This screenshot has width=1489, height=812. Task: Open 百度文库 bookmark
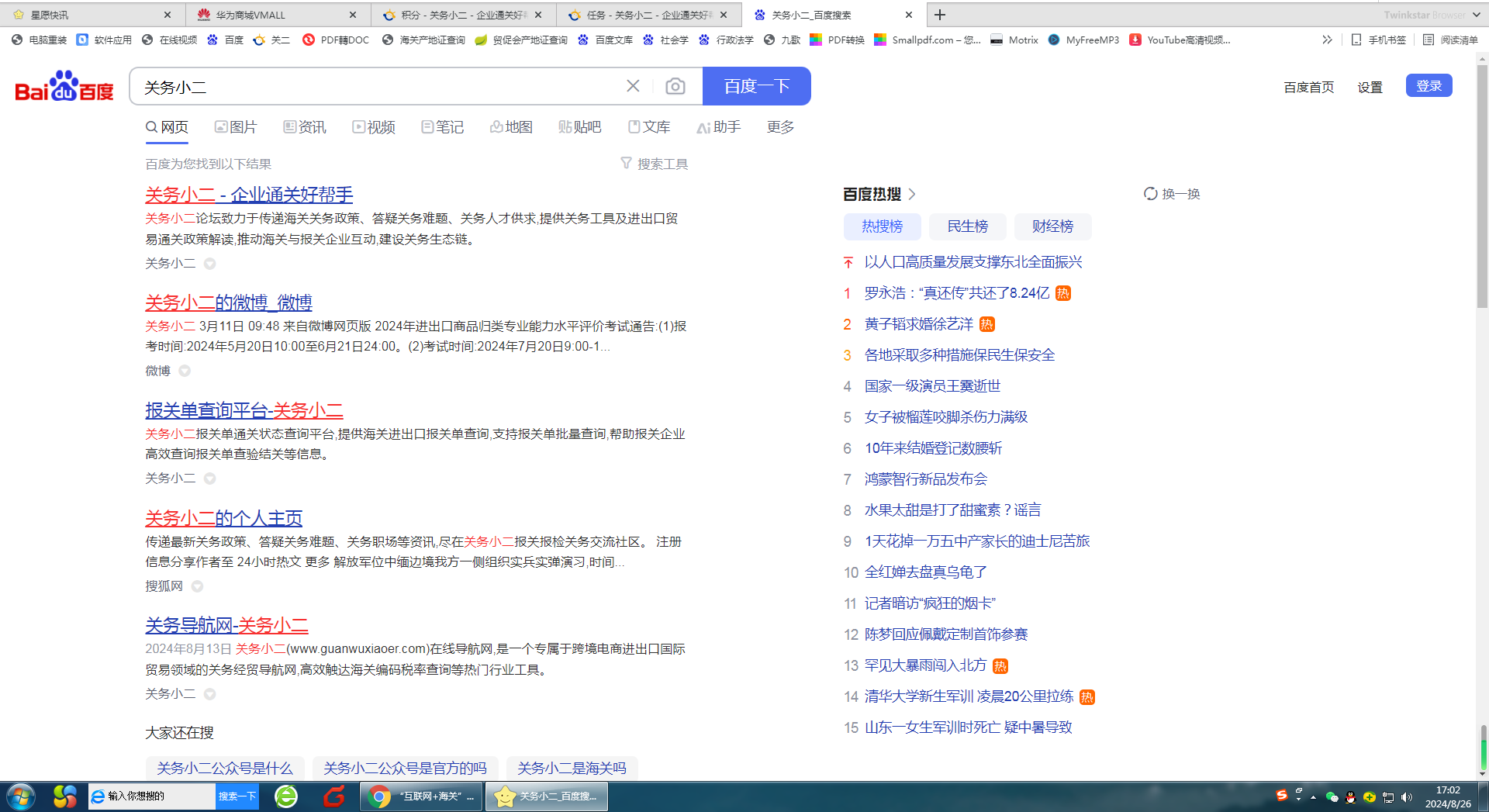[x=606, y=40]
